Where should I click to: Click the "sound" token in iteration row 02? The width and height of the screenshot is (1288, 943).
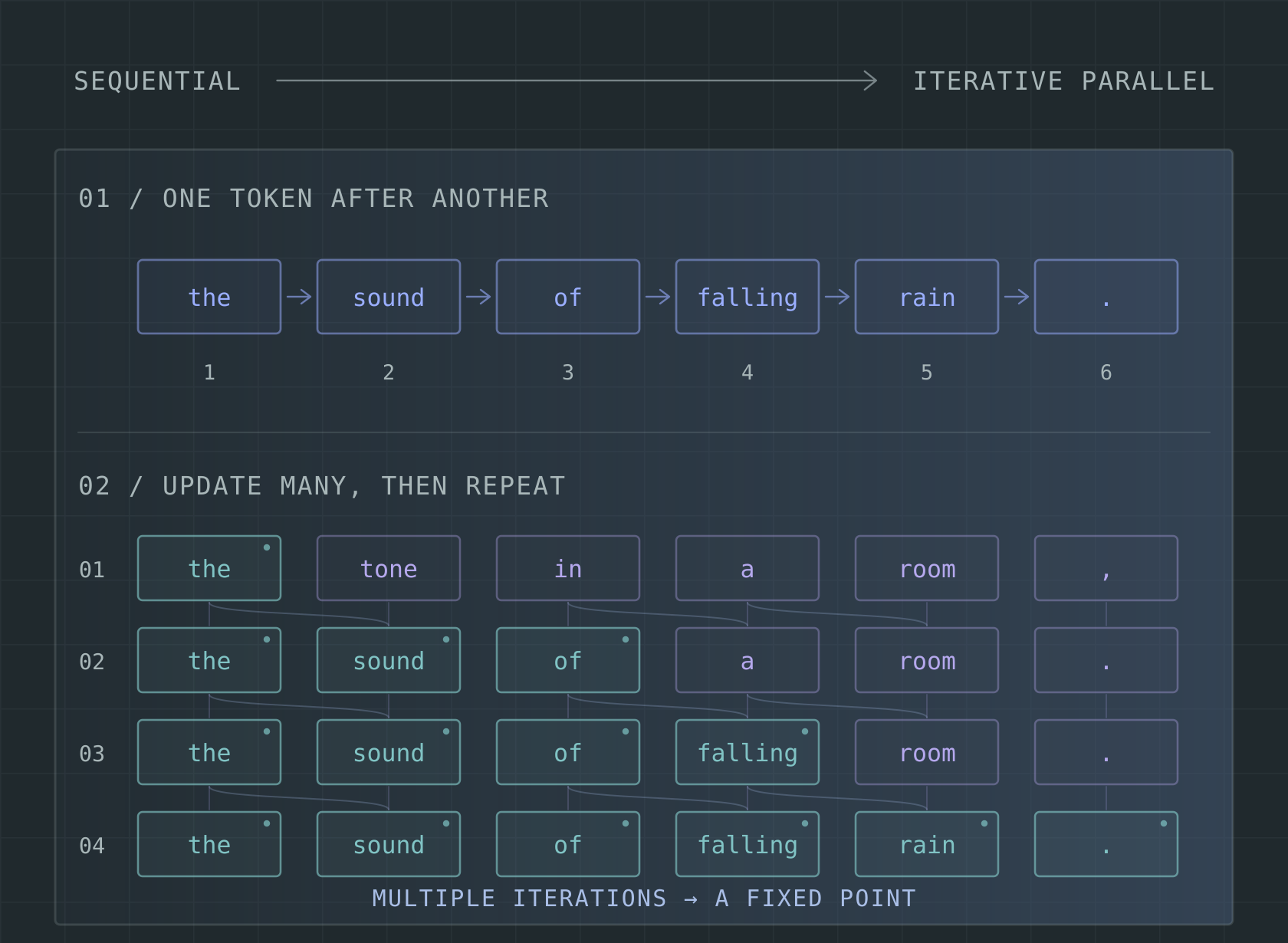(389, 660)
